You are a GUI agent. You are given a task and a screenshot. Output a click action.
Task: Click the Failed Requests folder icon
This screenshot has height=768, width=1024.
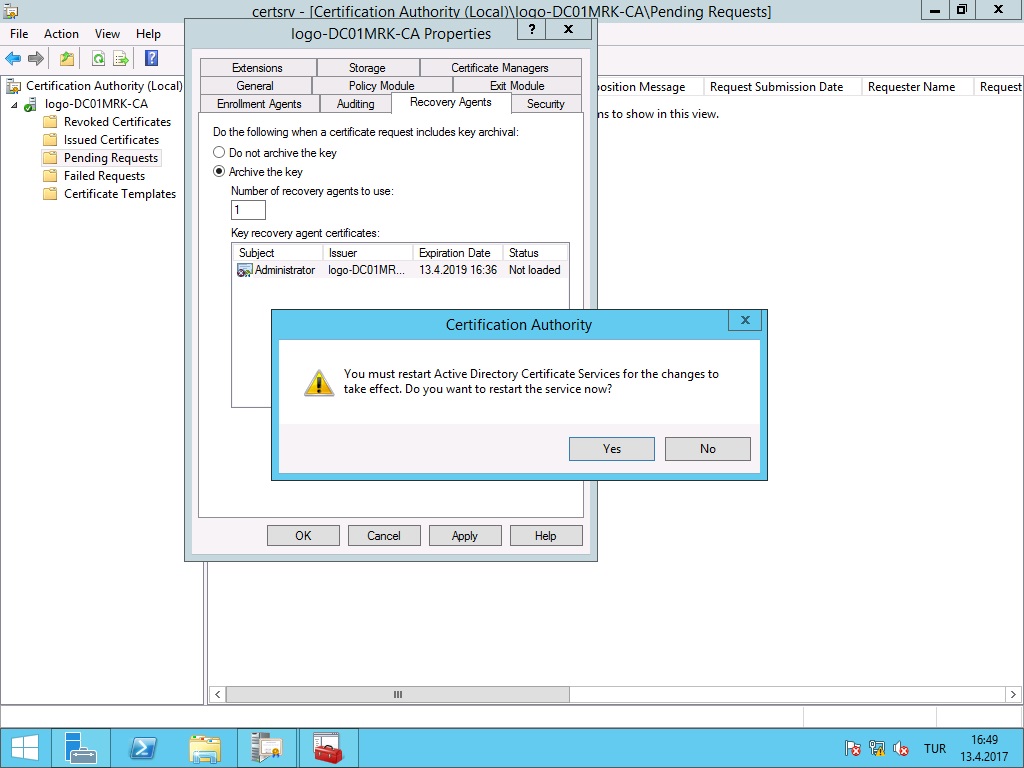[x=50, y=176]
